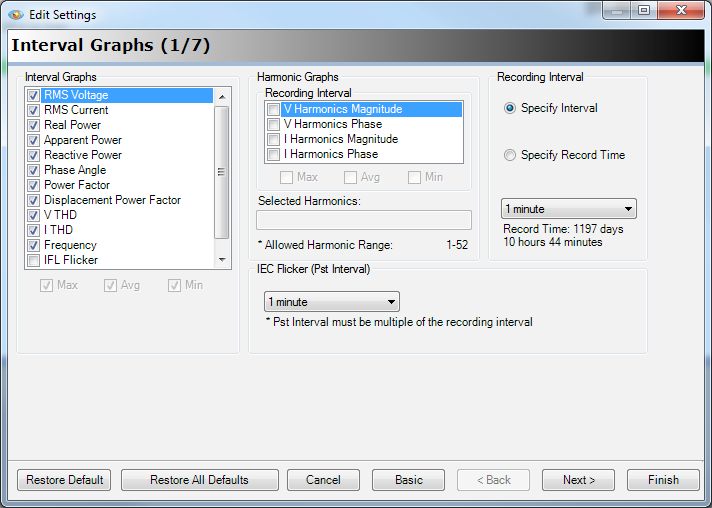Select the Displacement Power Factor row text
The height and width of the screenshot is (508, 712).
click(112, 200)
